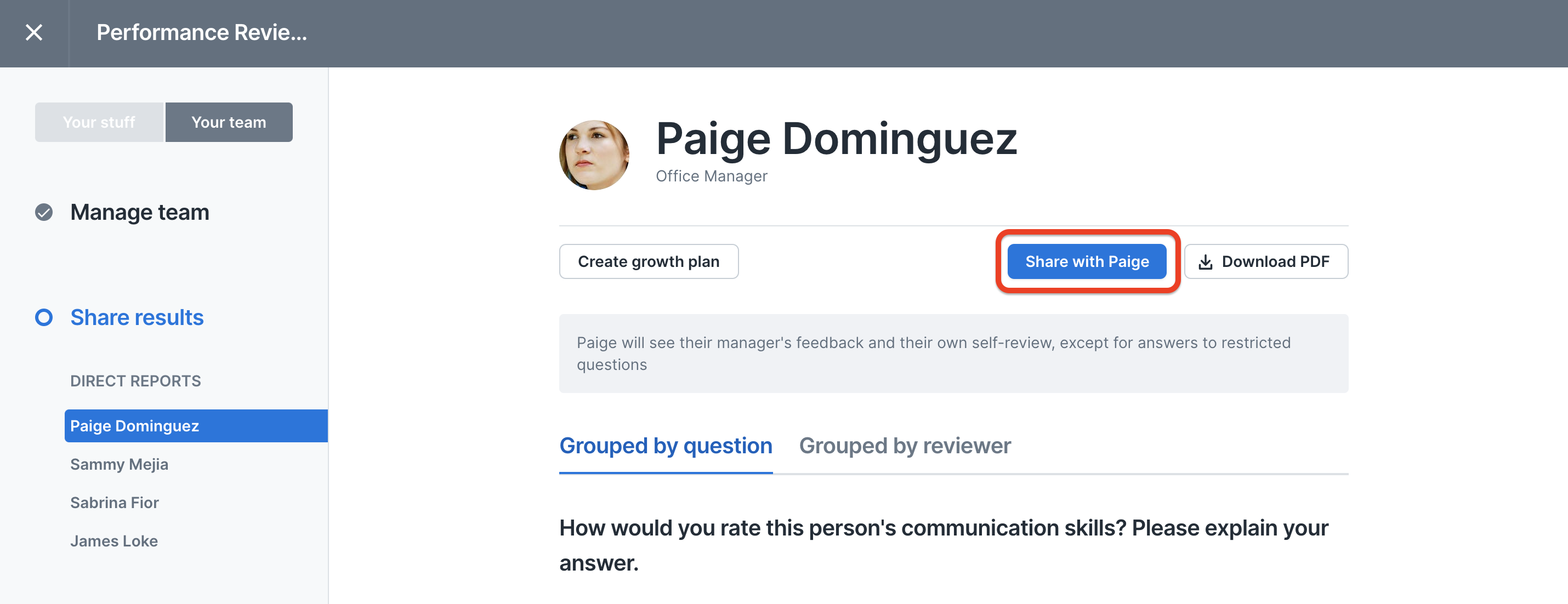Click Paige Dominguez's profile photo
1568x604 pixels.
[x=594, y=155]
